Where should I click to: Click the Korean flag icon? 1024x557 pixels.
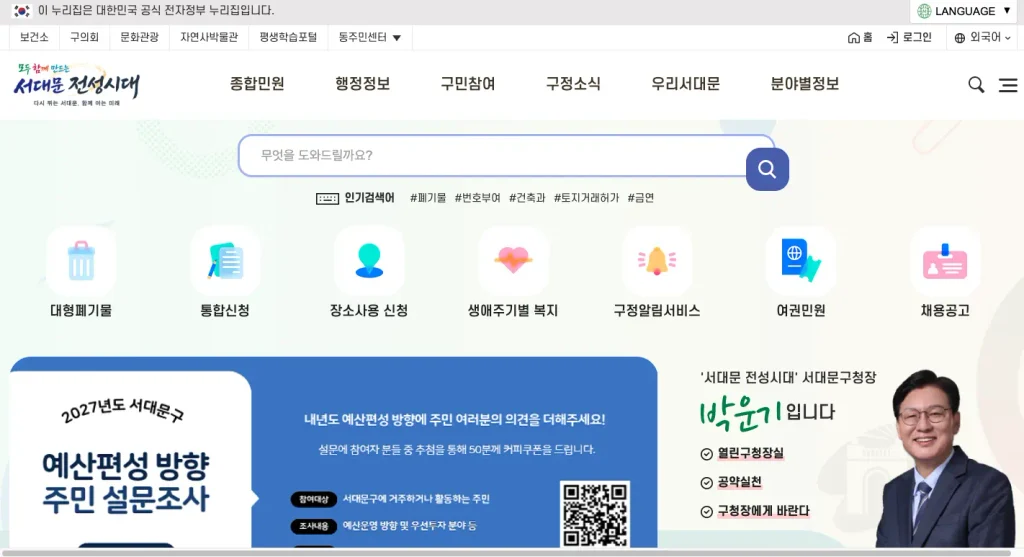[22, 10]
